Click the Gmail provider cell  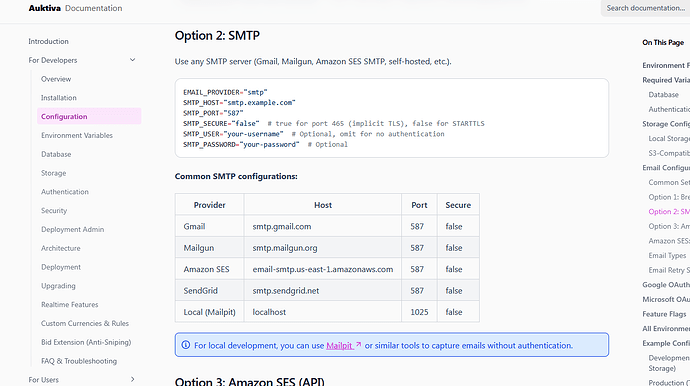point(209,226)
